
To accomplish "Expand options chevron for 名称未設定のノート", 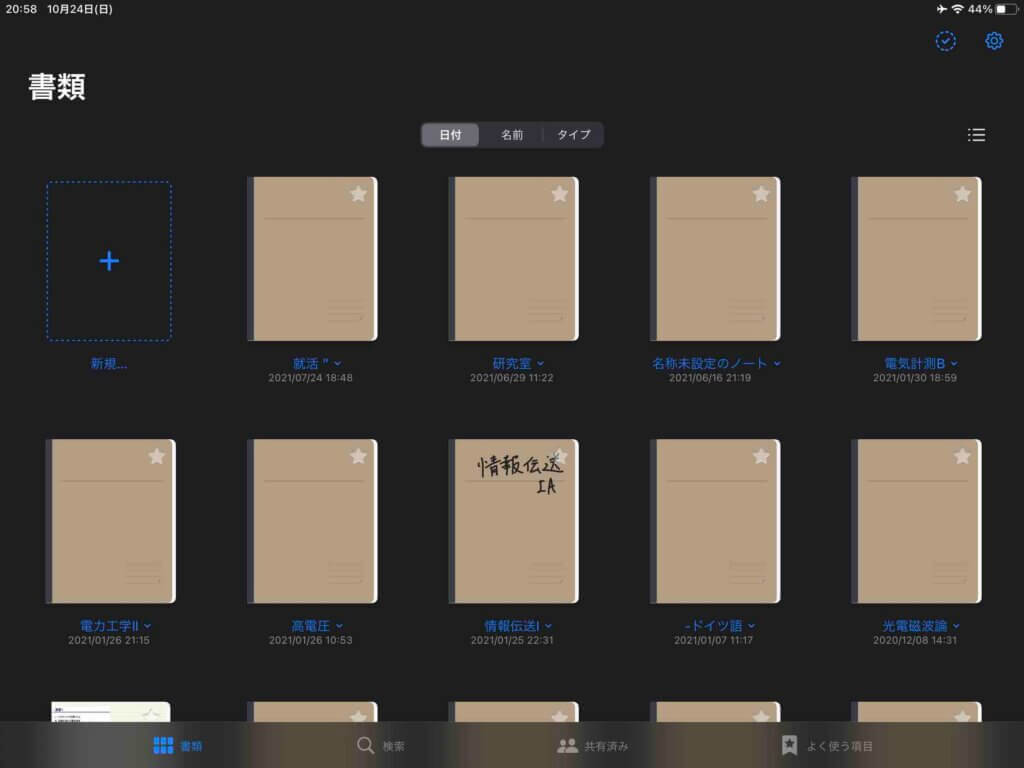I will coord(777,363).
